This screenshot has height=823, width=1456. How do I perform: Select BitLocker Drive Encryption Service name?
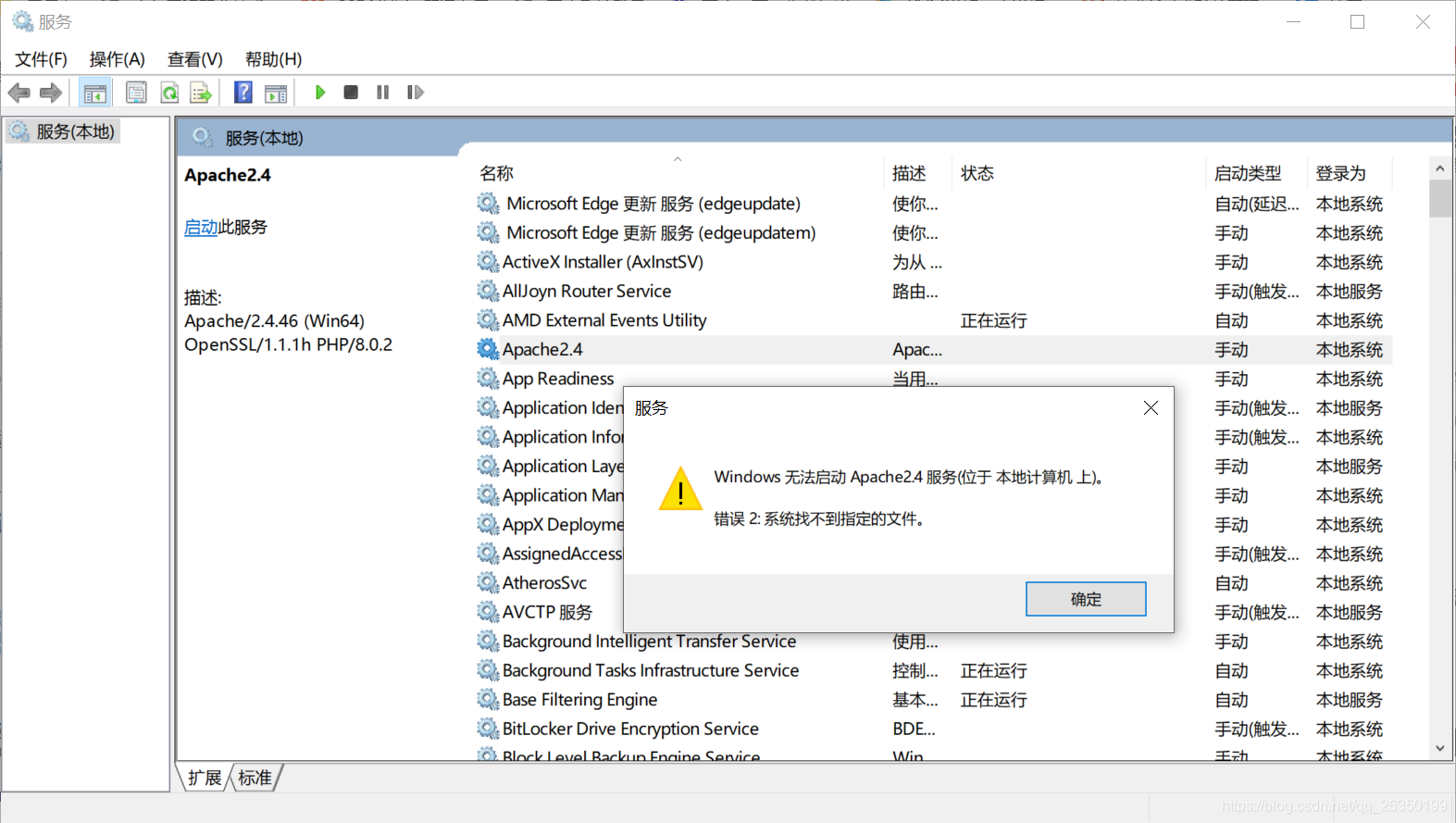coord(630,729)
